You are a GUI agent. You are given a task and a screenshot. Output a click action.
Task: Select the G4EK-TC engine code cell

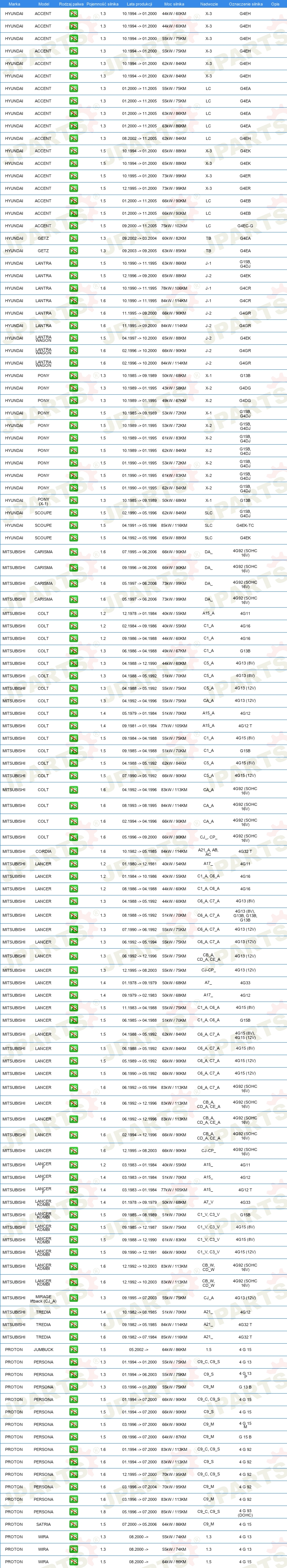tap(245, 525)
